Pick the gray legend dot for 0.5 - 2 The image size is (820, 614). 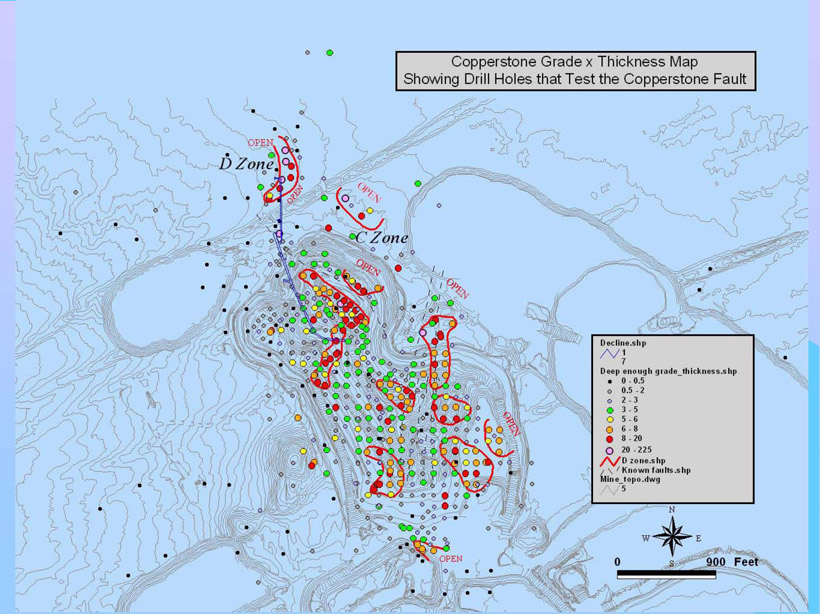click(609, 391)
